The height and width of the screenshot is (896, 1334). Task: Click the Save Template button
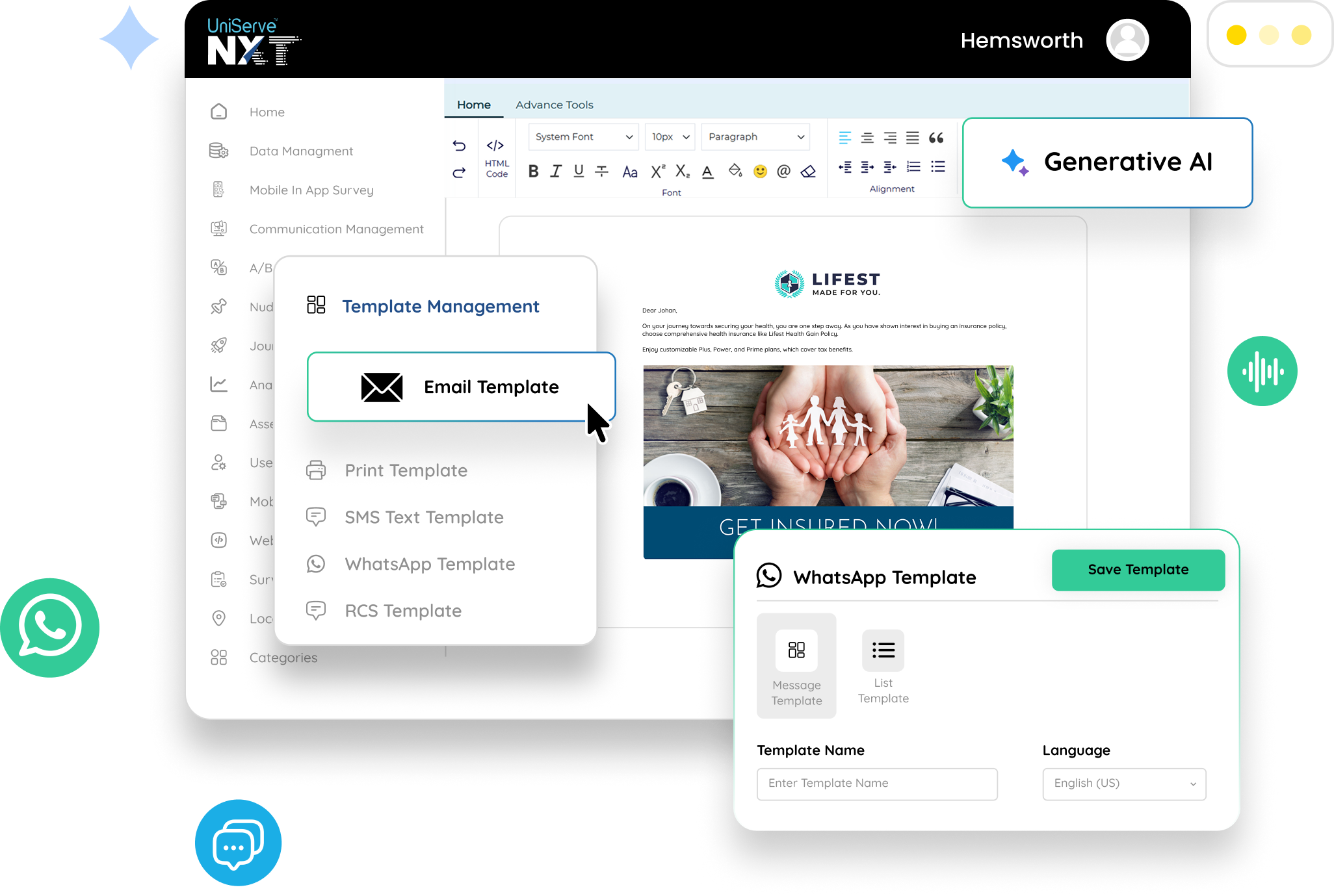point(1138,570)
